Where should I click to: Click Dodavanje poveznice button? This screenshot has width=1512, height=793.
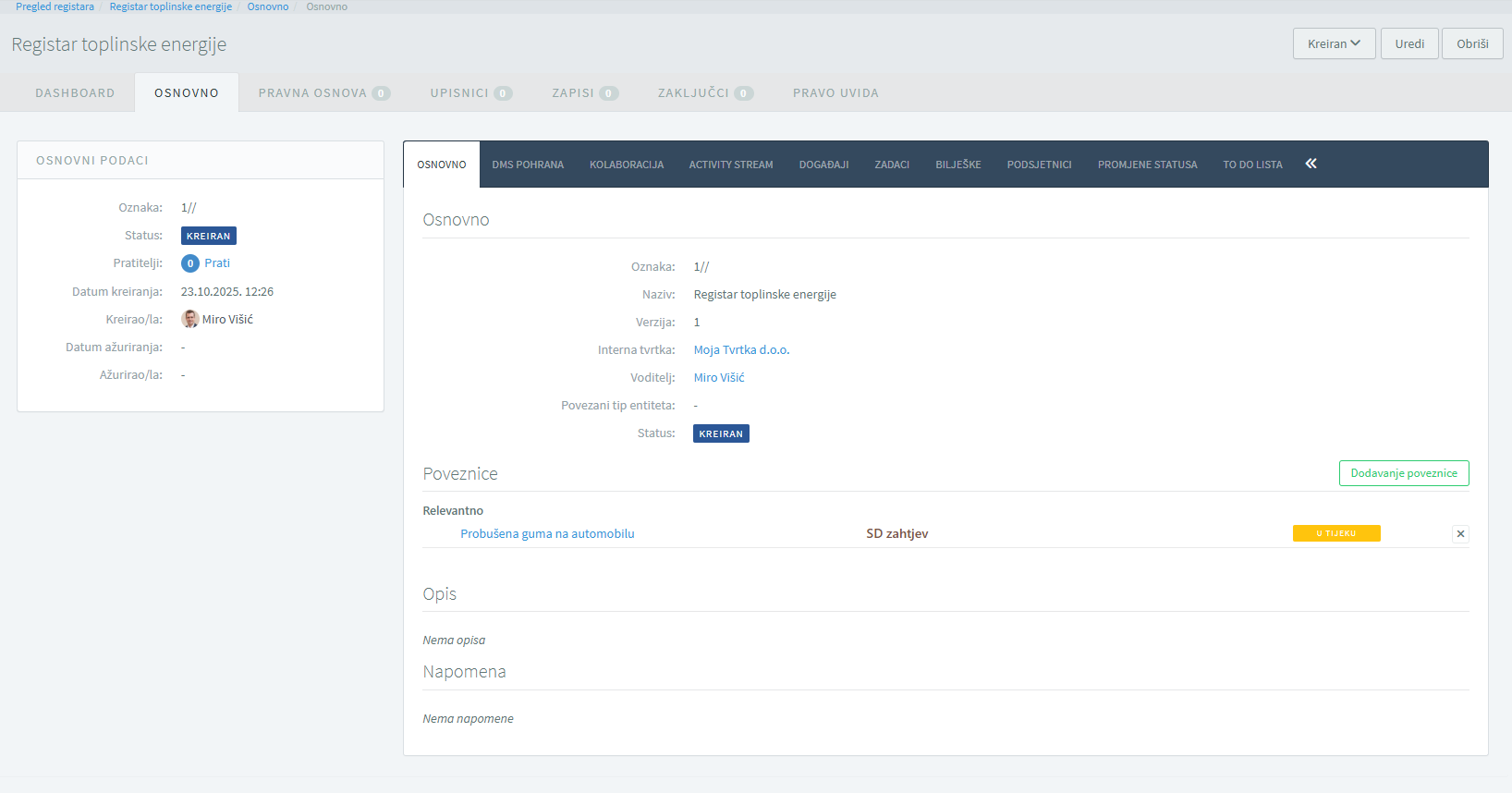click(1403, 473)
